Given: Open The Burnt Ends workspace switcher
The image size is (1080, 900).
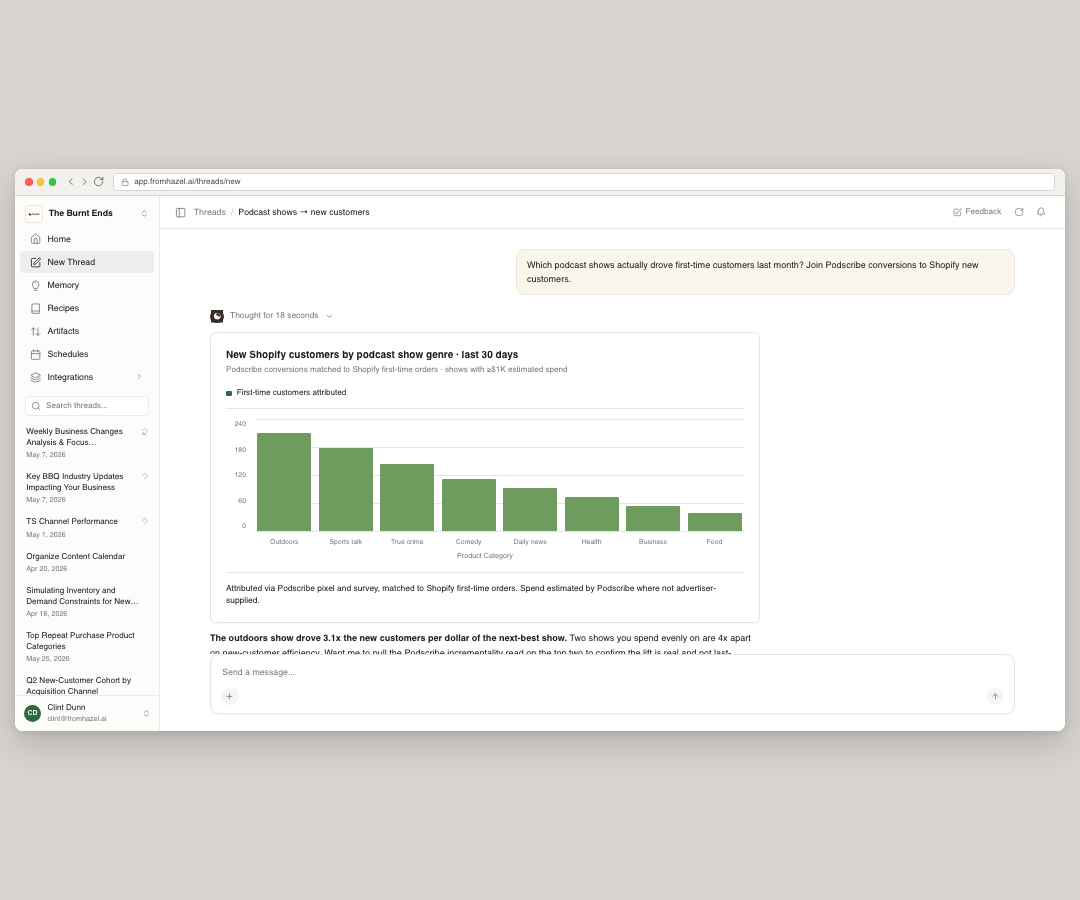Looking at the screenshot, I should (x=87, y=213).
